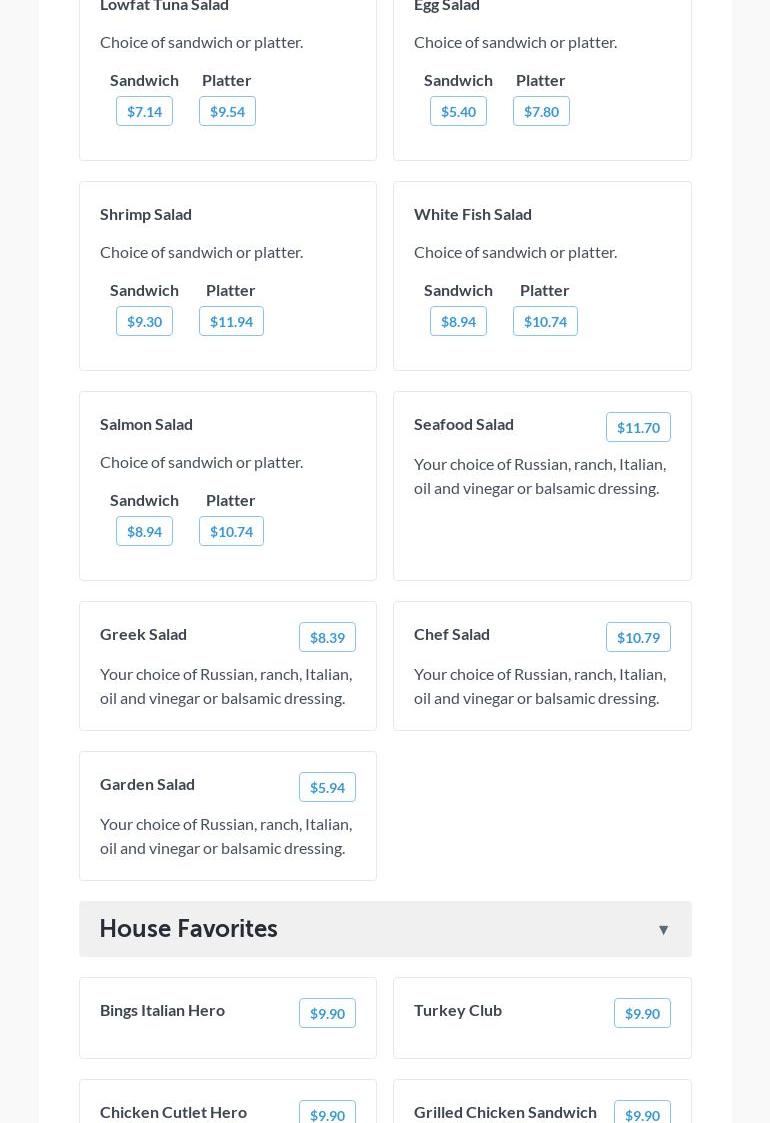Screen dimensions: 770x1123
Task: Click Turkey Club $9.90 price button
Action: tap(642, 1013)
